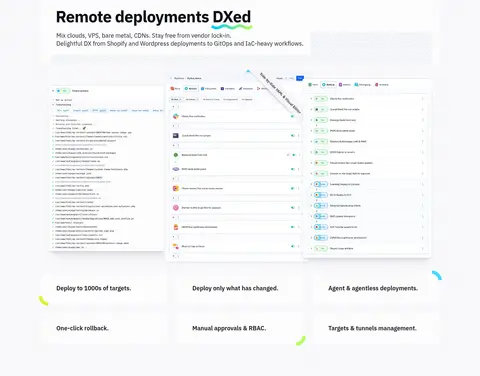The width and height of the screenshot is (480, 376).
Task: Toggle the switch on the folders icon action row
Action: click(x=293, y=246)
